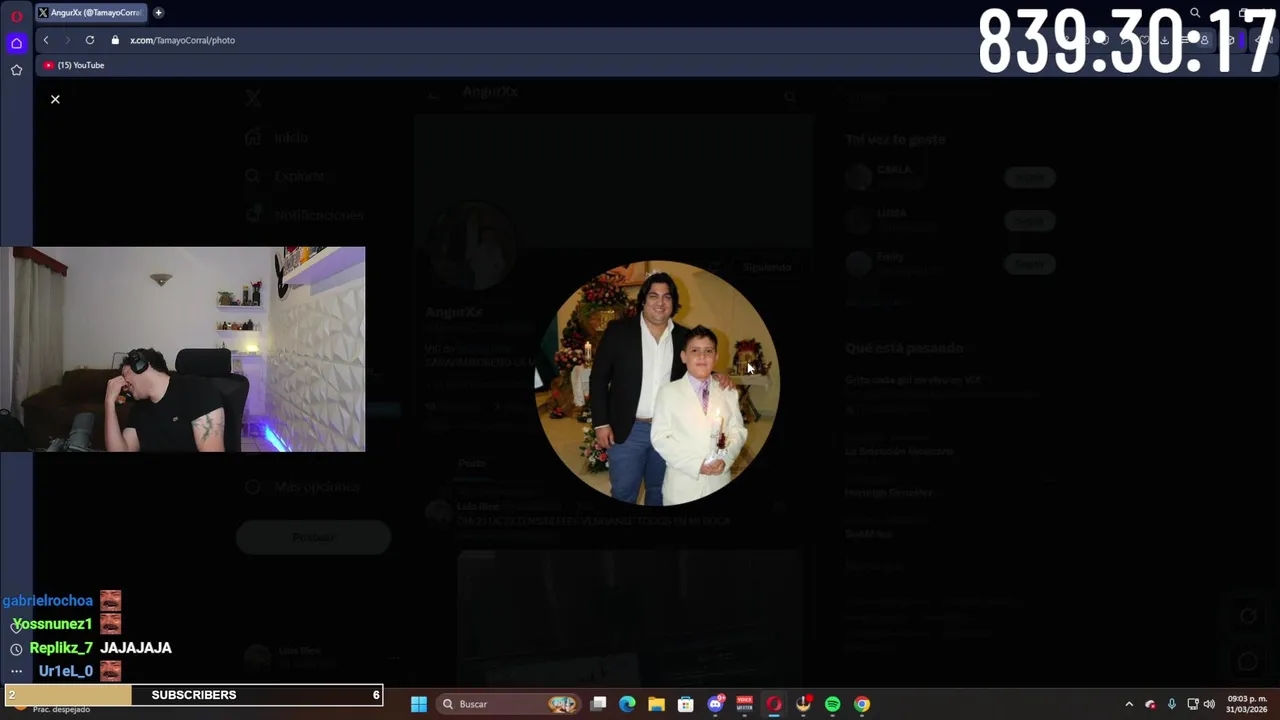The height and width of the screenshot is (720, 1280).
Task: Open Discord from the taskbar
Action: [715, 704]
